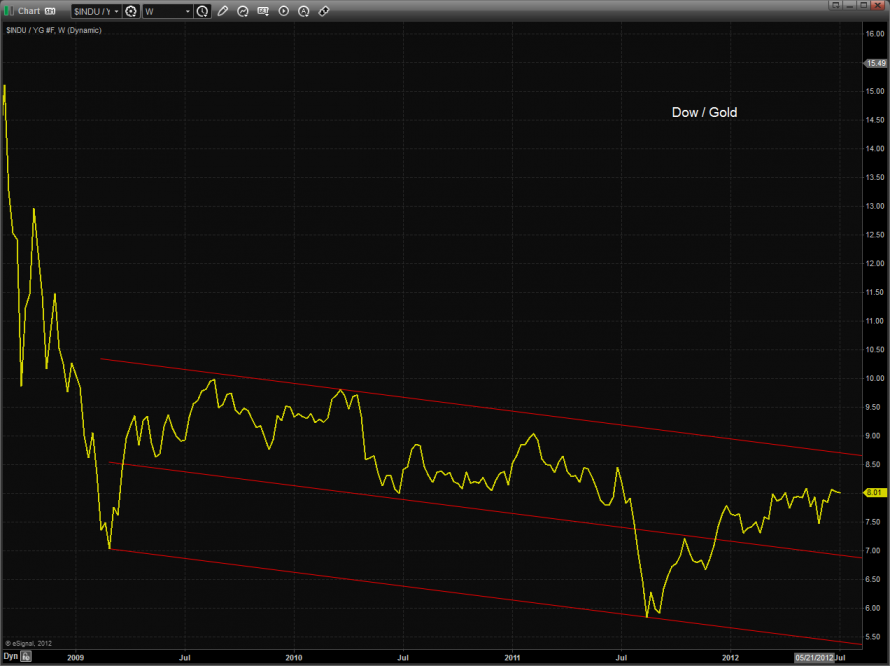This screenshot has width=890, height=666.
Task: Open the studies indicator icon
Action: point(242,11)
